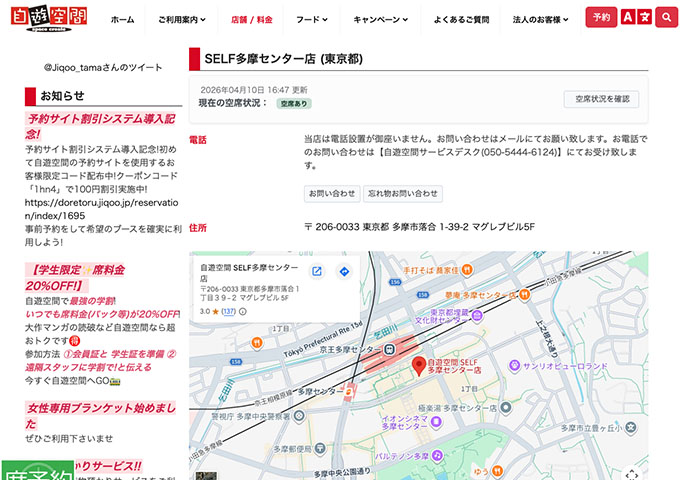Click the map satellite thumbnail at bottom-left

[206, 476]
